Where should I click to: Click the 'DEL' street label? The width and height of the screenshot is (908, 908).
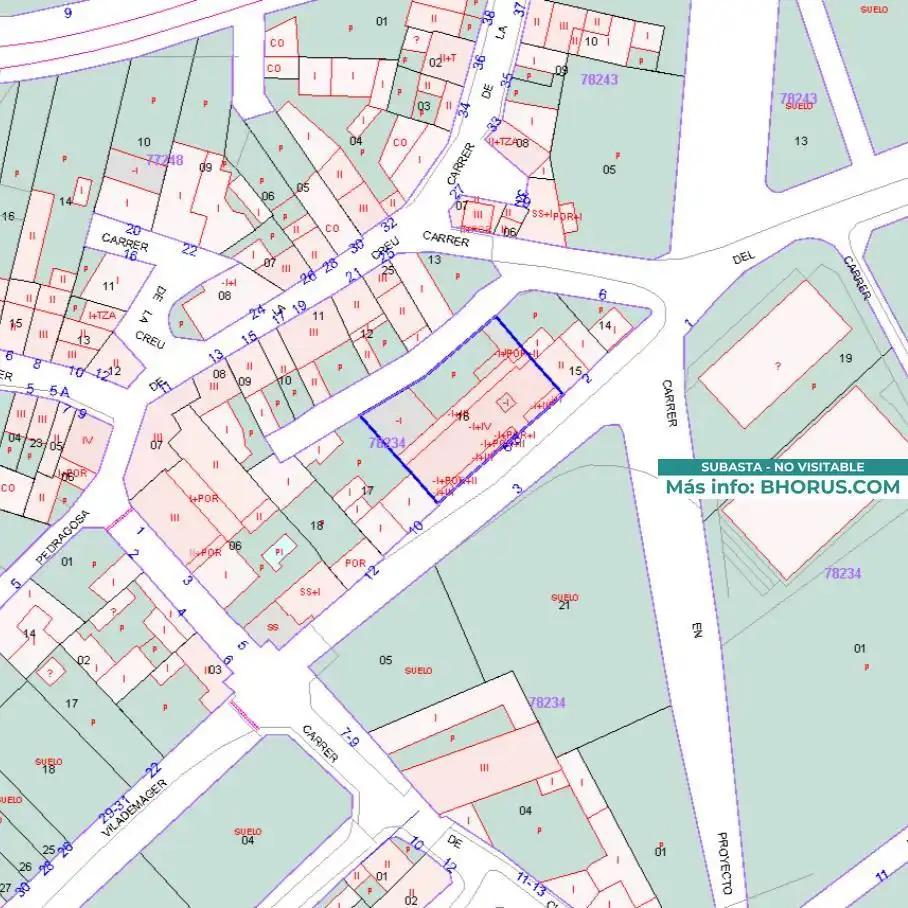[744, 257]
